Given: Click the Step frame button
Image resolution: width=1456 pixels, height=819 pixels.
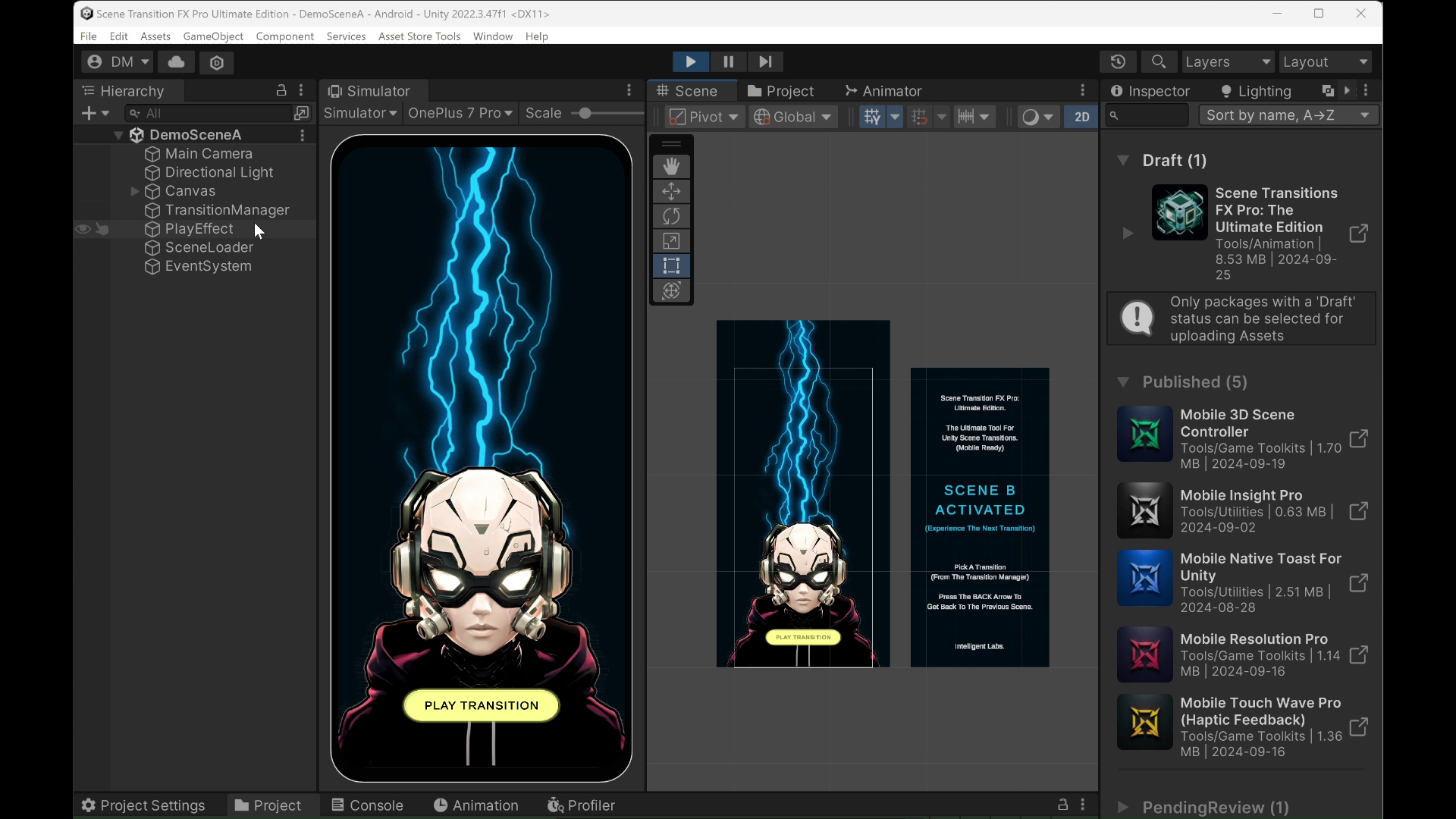Looking at the screenshot, I should click(x=765, y=61).
